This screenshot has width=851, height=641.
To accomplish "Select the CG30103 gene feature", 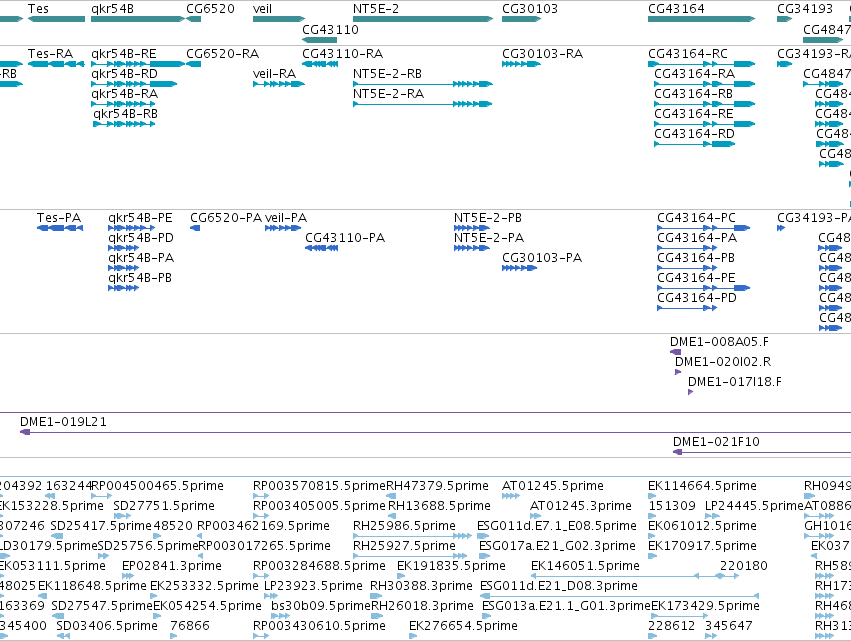I will [522, 19].
